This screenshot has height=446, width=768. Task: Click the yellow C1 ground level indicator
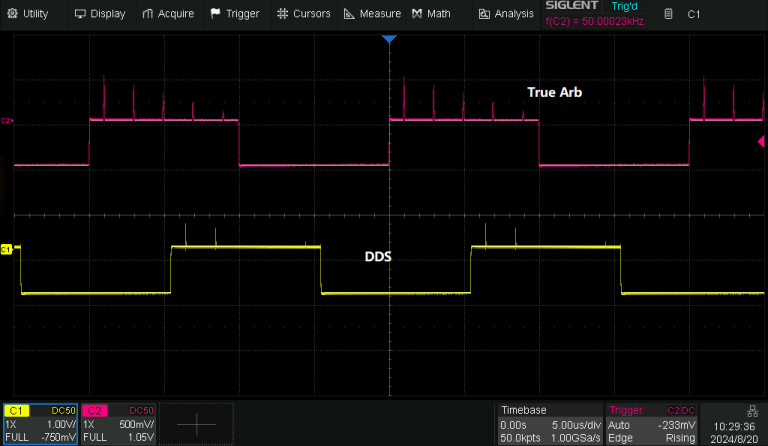[6, 249]
